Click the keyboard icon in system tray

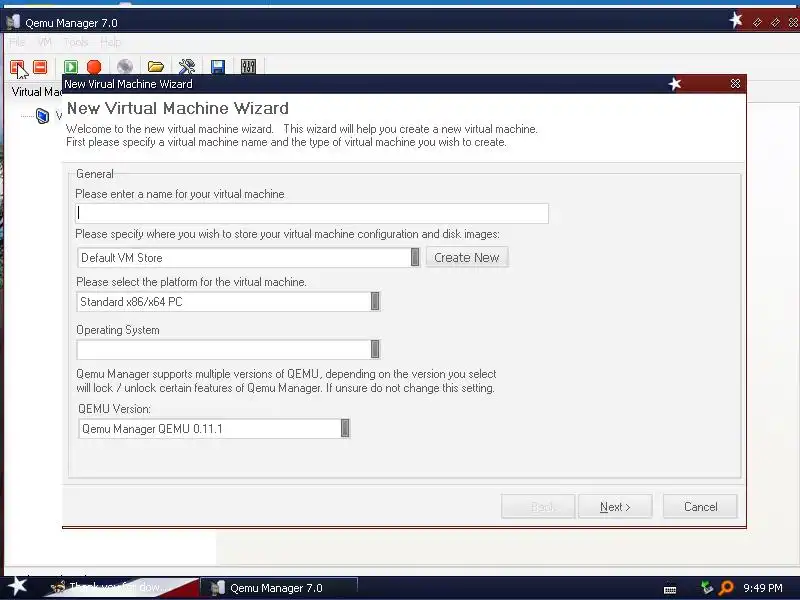coord(670,589)
